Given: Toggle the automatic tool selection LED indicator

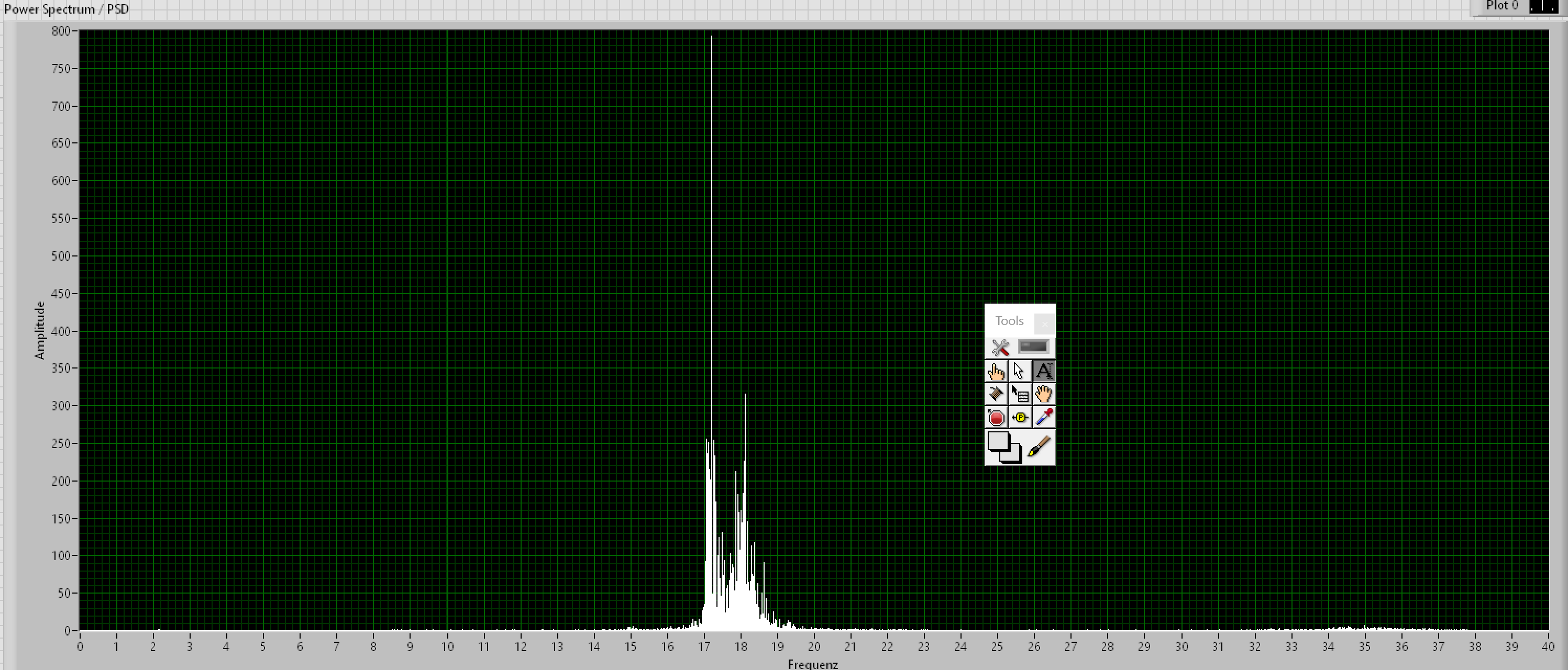Looking at the screenshot, I should (x=1033, y=347).
